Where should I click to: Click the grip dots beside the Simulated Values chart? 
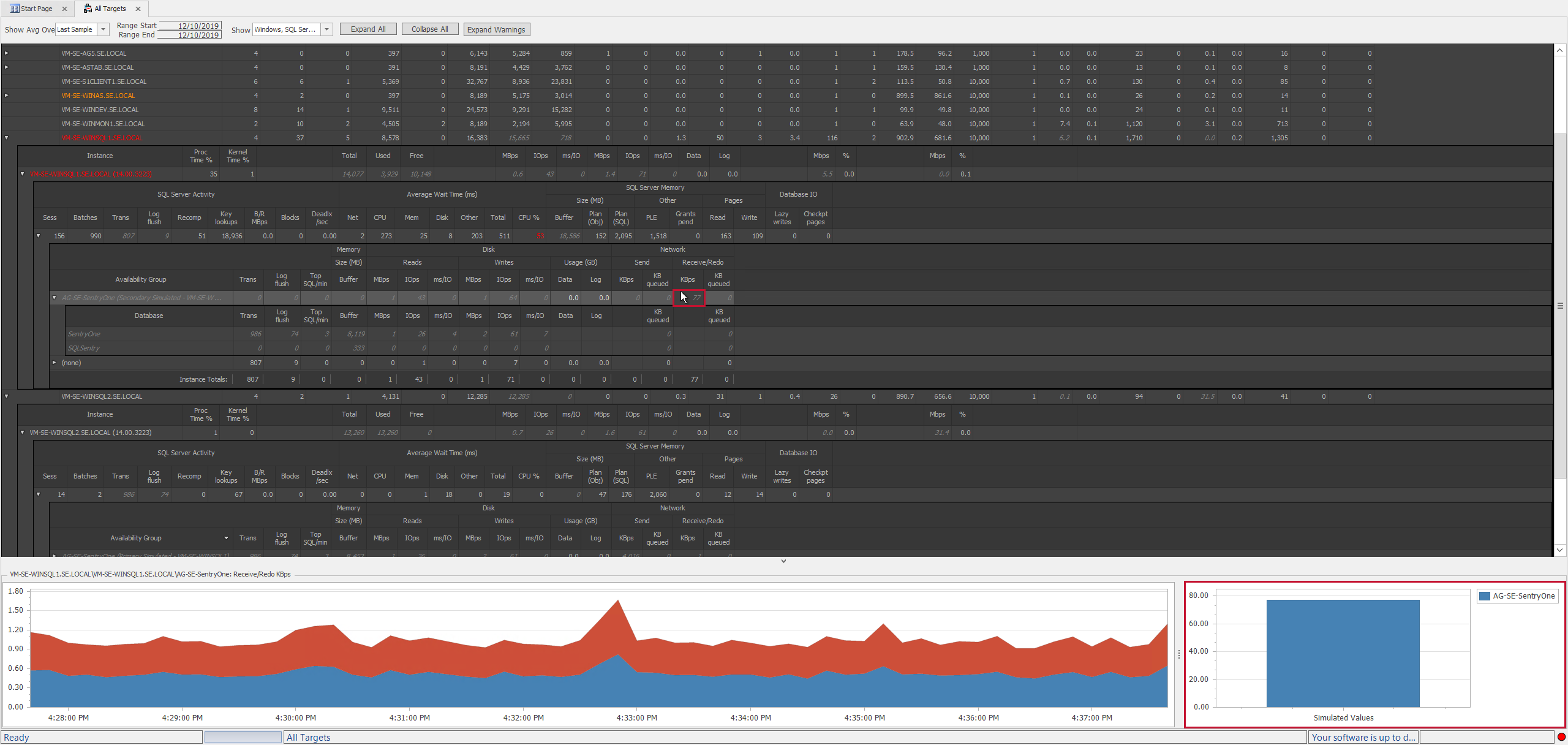pos(1178,654)
